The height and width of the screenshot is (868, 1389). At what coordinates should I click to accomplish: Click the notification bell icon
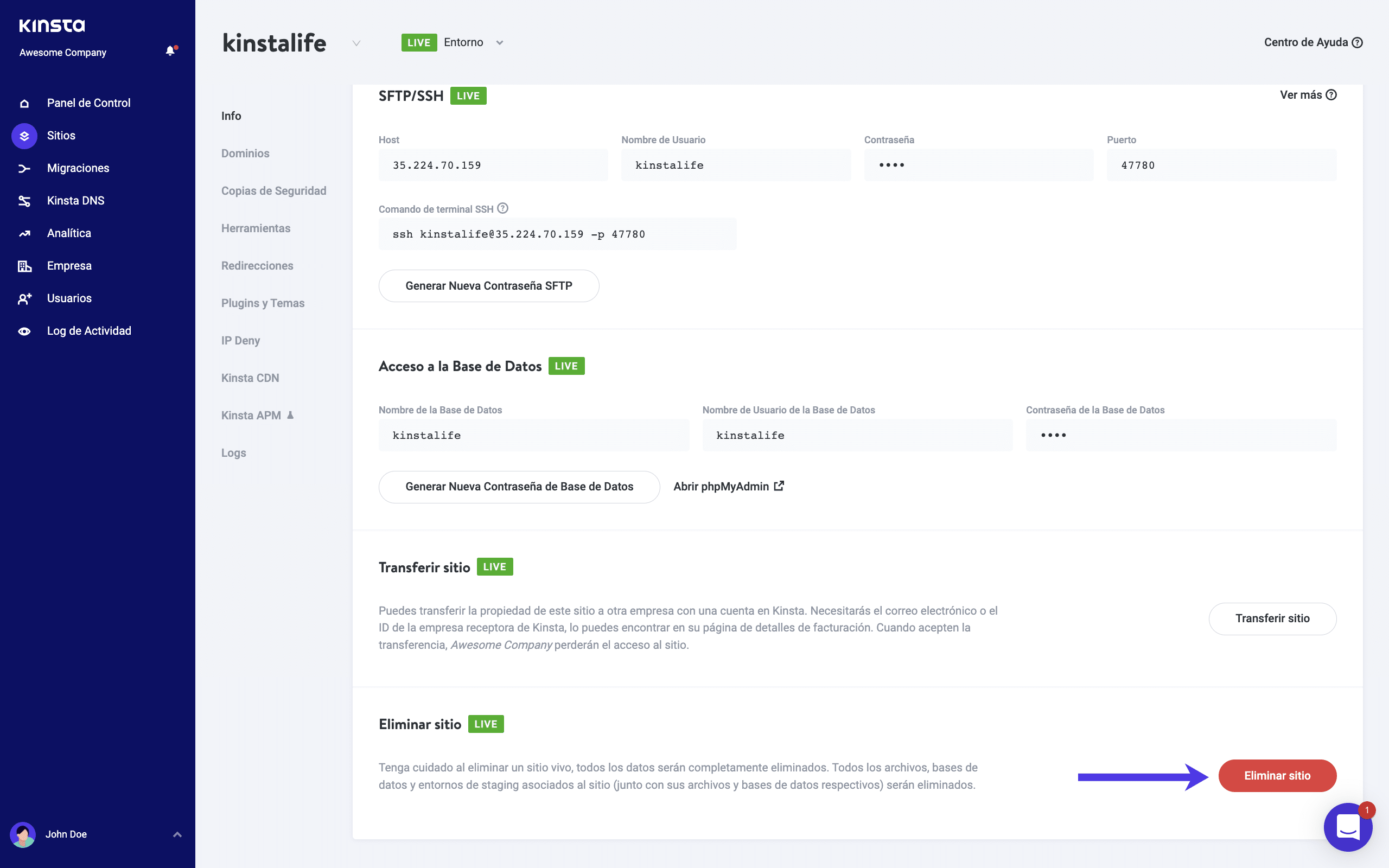tap(170, 51)
